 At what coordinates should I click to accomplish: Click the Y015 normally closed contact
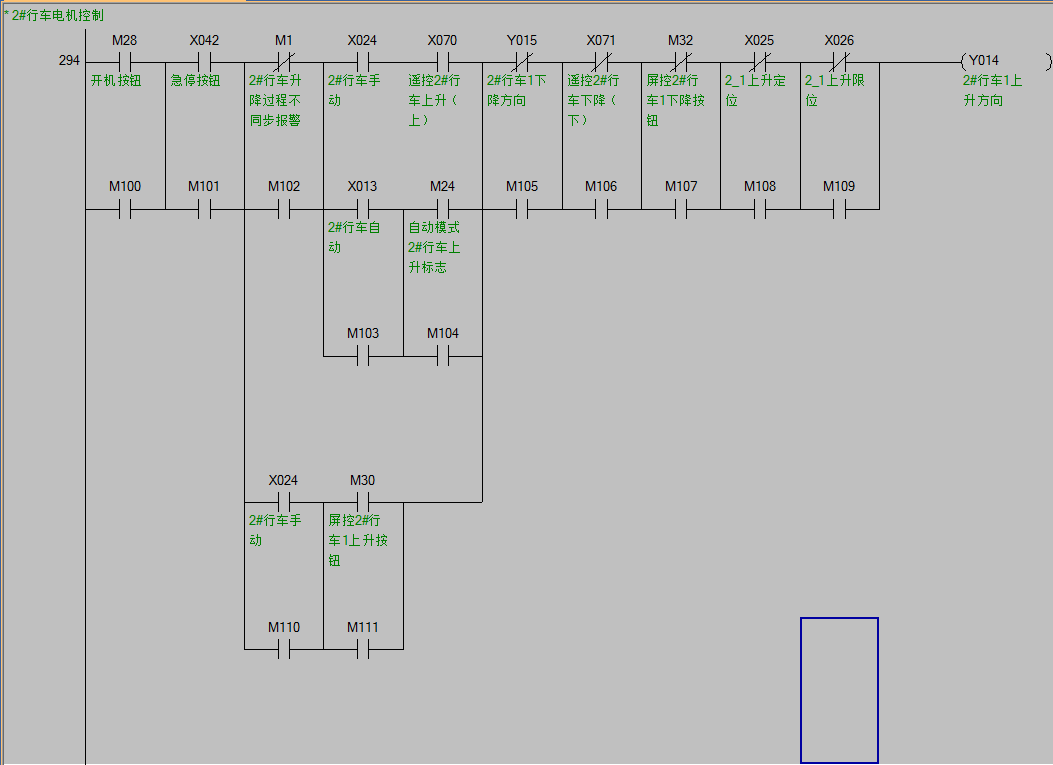(521, 62)
